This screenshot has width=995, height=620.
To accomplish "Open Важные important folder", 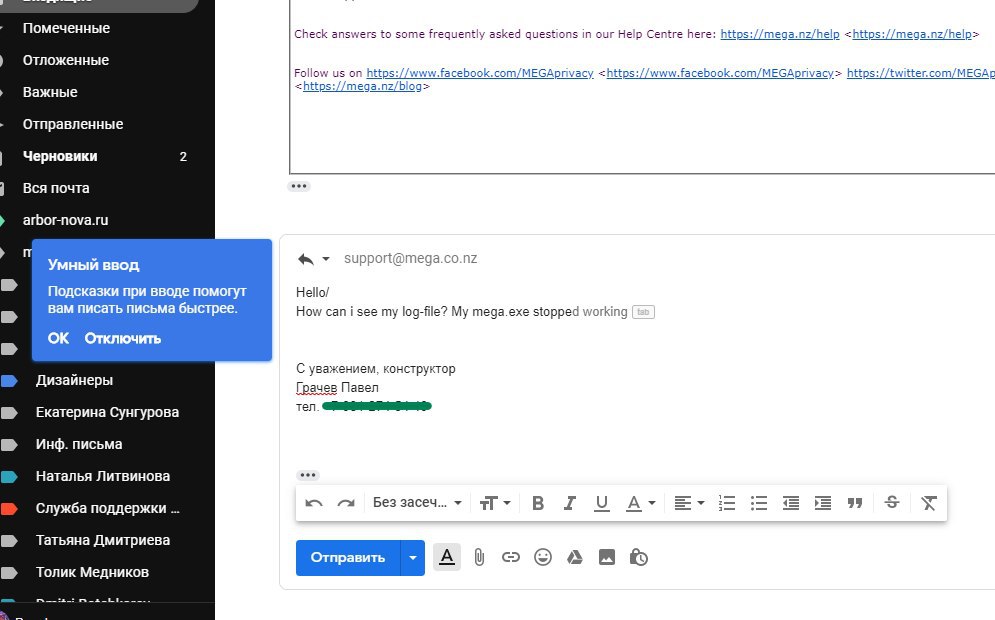I will 50,92.
